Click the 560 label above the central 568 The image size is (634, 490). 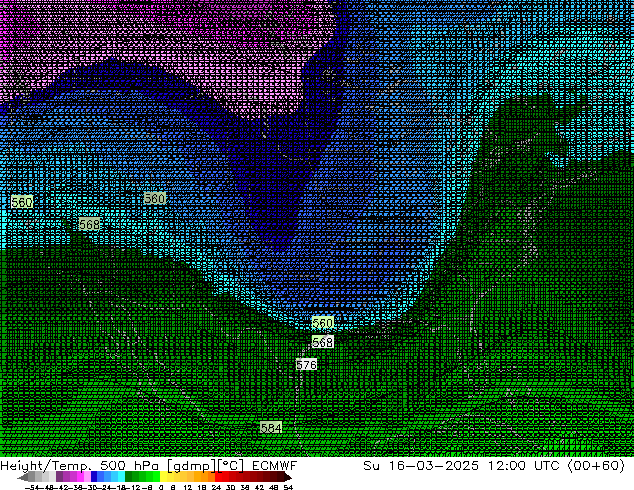click(322, 323)
